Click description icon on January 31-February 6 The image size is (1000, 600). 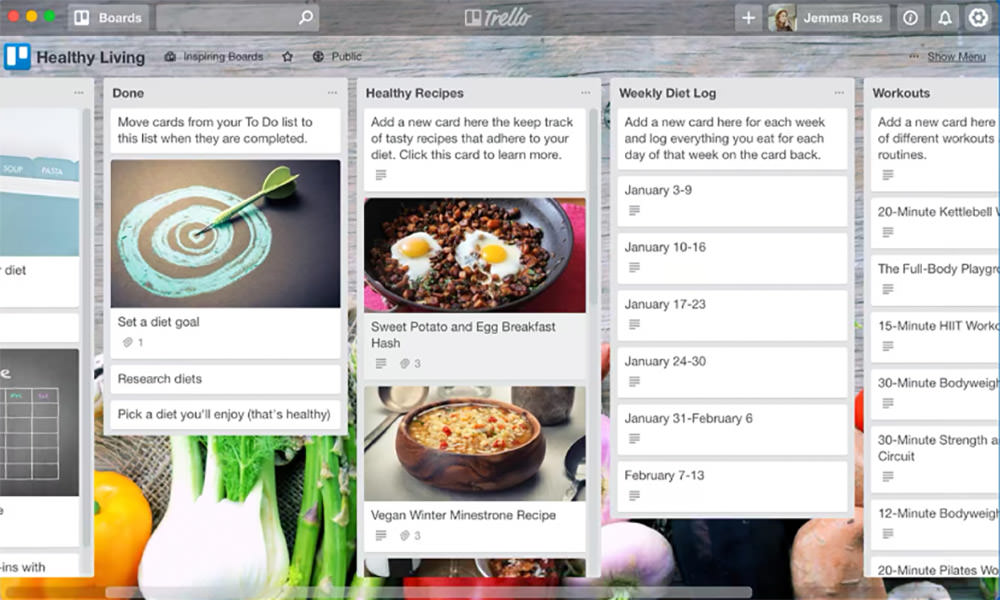[x=634, y=439]
